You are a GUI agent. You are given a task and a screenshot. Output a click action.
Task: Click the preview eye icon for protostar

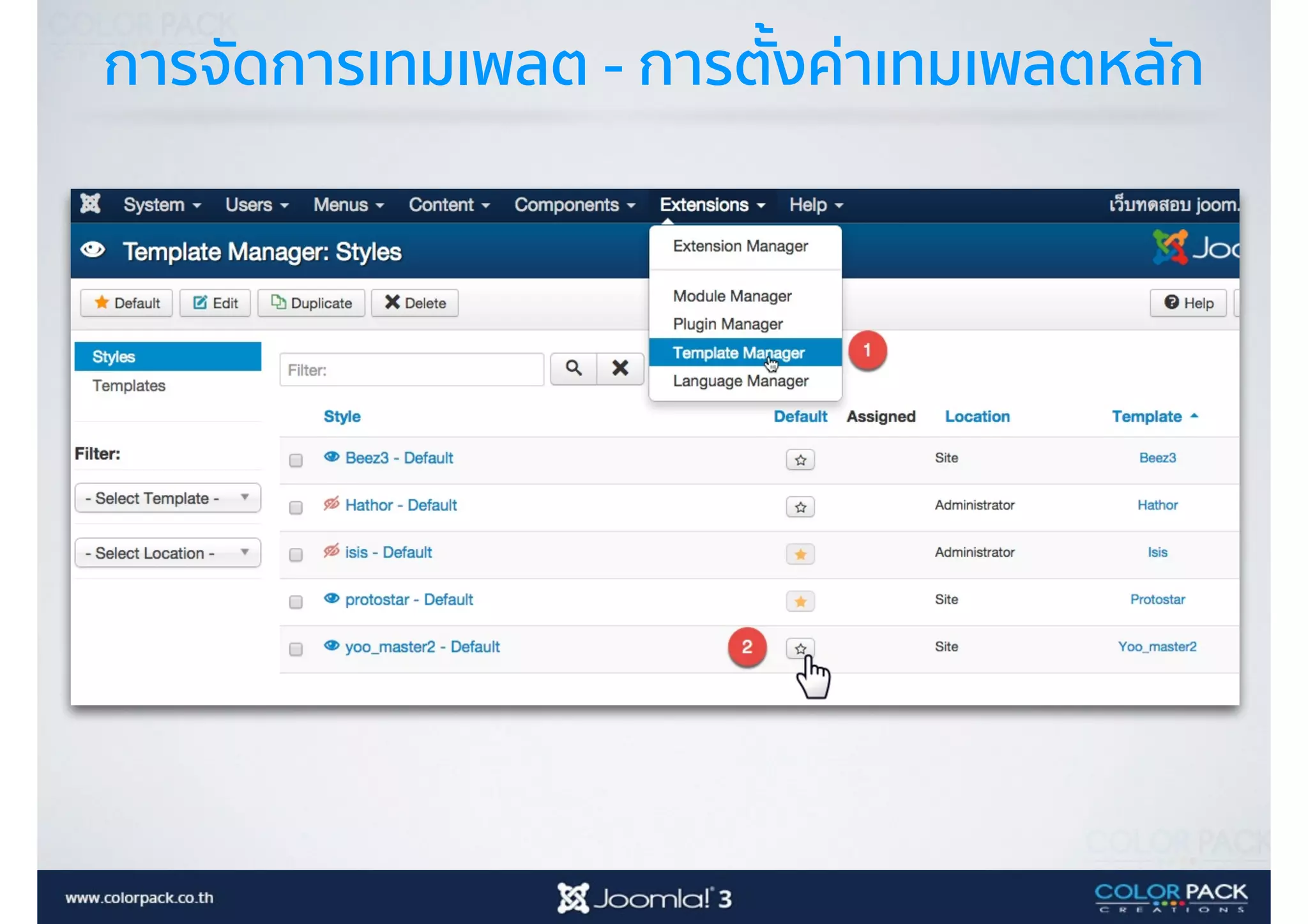(331, 598)
